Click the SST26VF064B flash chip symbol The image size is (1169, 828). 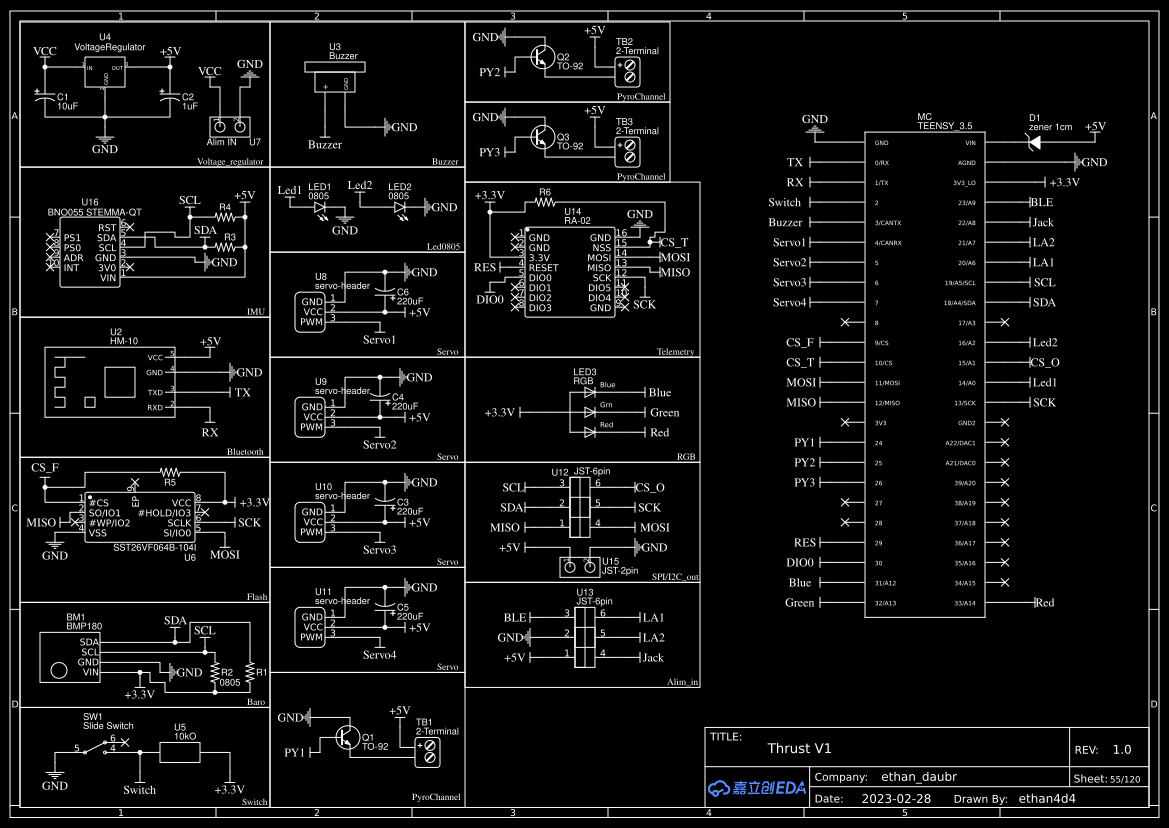pyautogui.click(x=140, y=515)
